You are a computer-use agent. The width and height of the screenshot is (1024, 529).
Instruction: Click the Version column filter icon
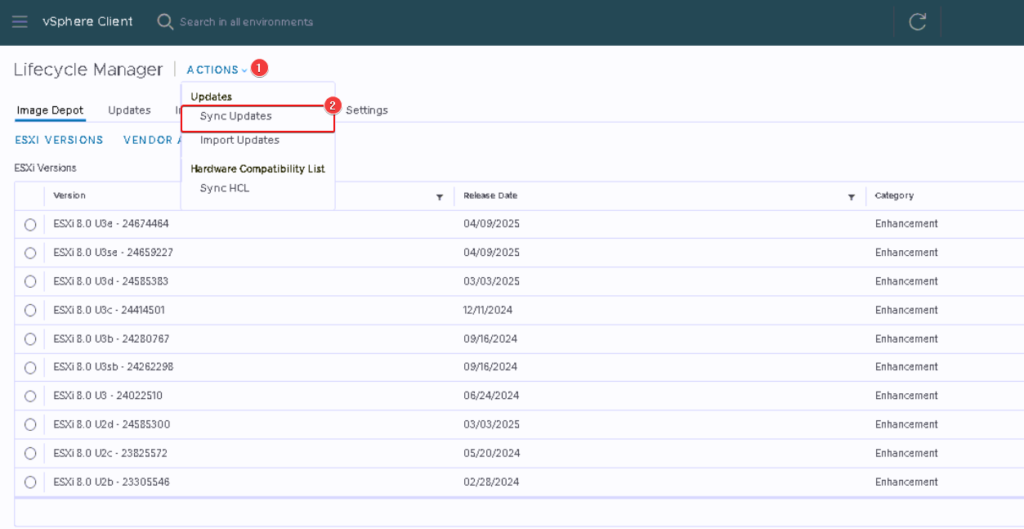pos(439,197)
